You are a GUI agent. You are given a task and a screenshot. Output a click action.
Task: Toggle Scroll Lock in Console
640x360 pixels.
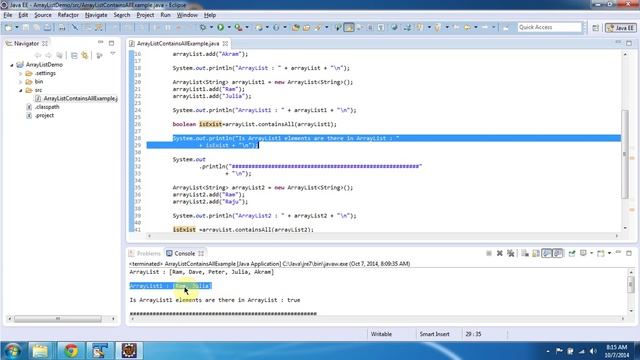pos(536,253)
